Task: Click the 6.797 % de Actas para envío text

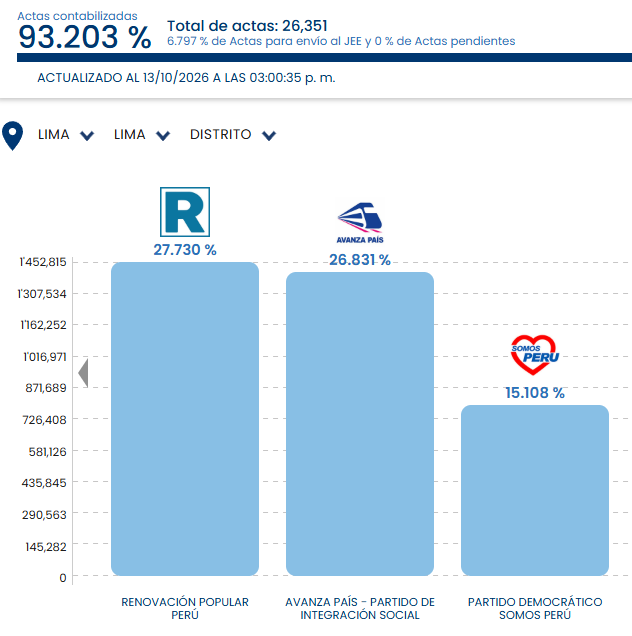Action: point(341,41)
